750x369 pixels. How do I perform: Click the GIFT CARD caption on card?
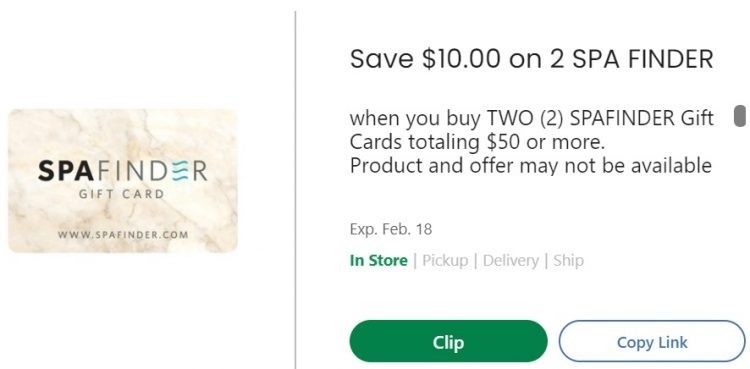[121, 194]
